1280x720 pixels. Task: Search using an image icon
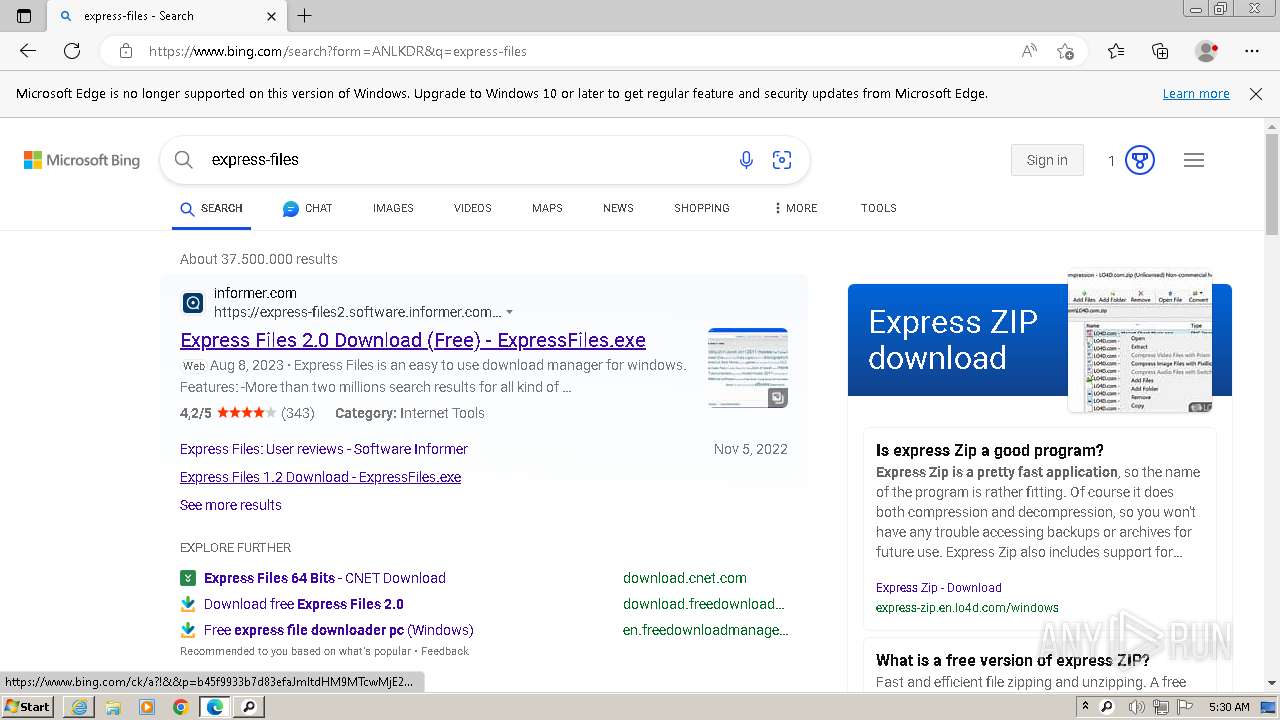coord(782,160)
